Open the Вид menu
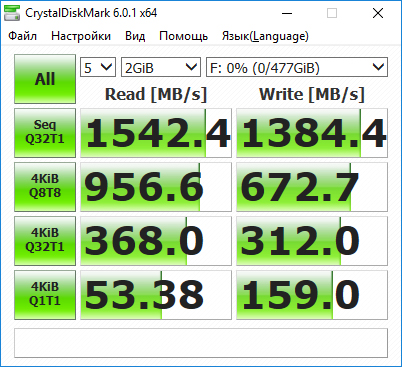 pyautogui.click(x=135, y=36)
